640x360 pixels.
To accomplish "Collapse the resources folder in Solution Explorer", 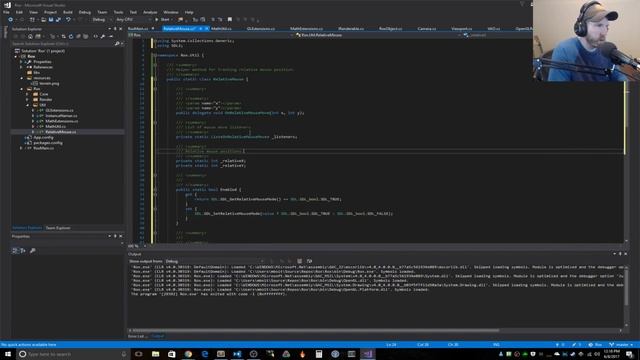I will (22, 78).
